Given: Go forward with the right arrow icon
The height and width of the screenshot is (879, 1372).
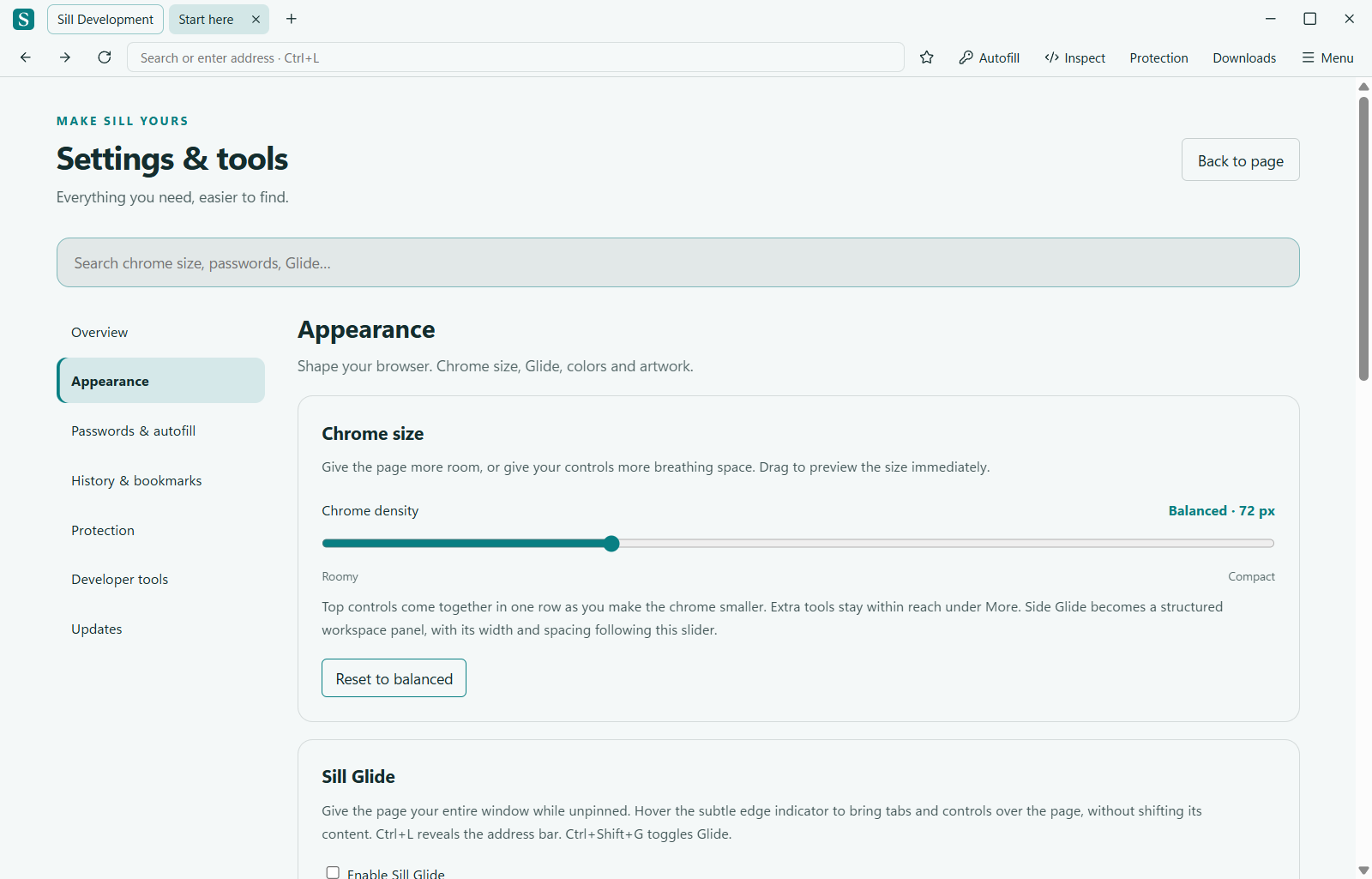Looking at the screenshot, I should 65,57.
